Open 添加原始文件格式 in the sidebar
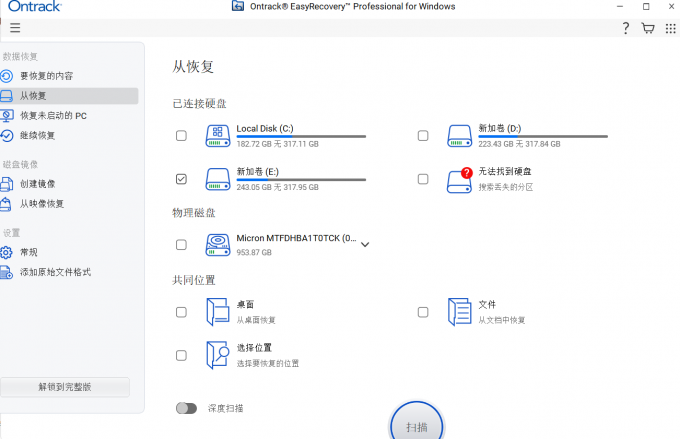The height and width of the screenshot is (439, 680). (69, 272)
